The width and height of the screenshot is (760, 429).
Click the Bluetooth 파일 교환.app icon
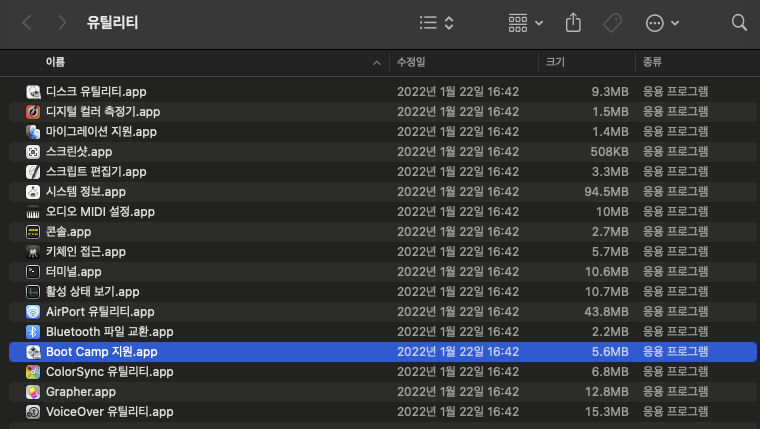[33, 332]
